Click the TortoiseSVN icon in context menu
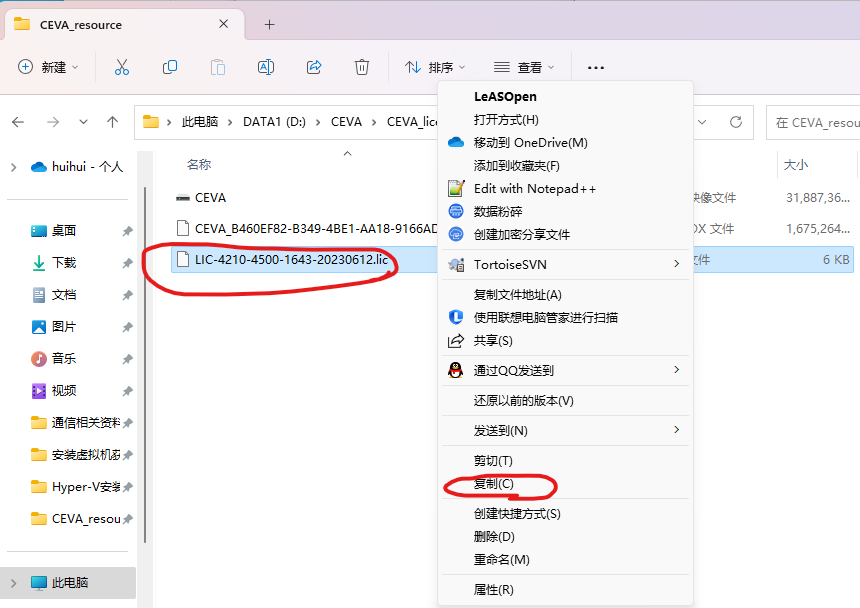This screenshot has height=608, width=860. coord(456,265)
